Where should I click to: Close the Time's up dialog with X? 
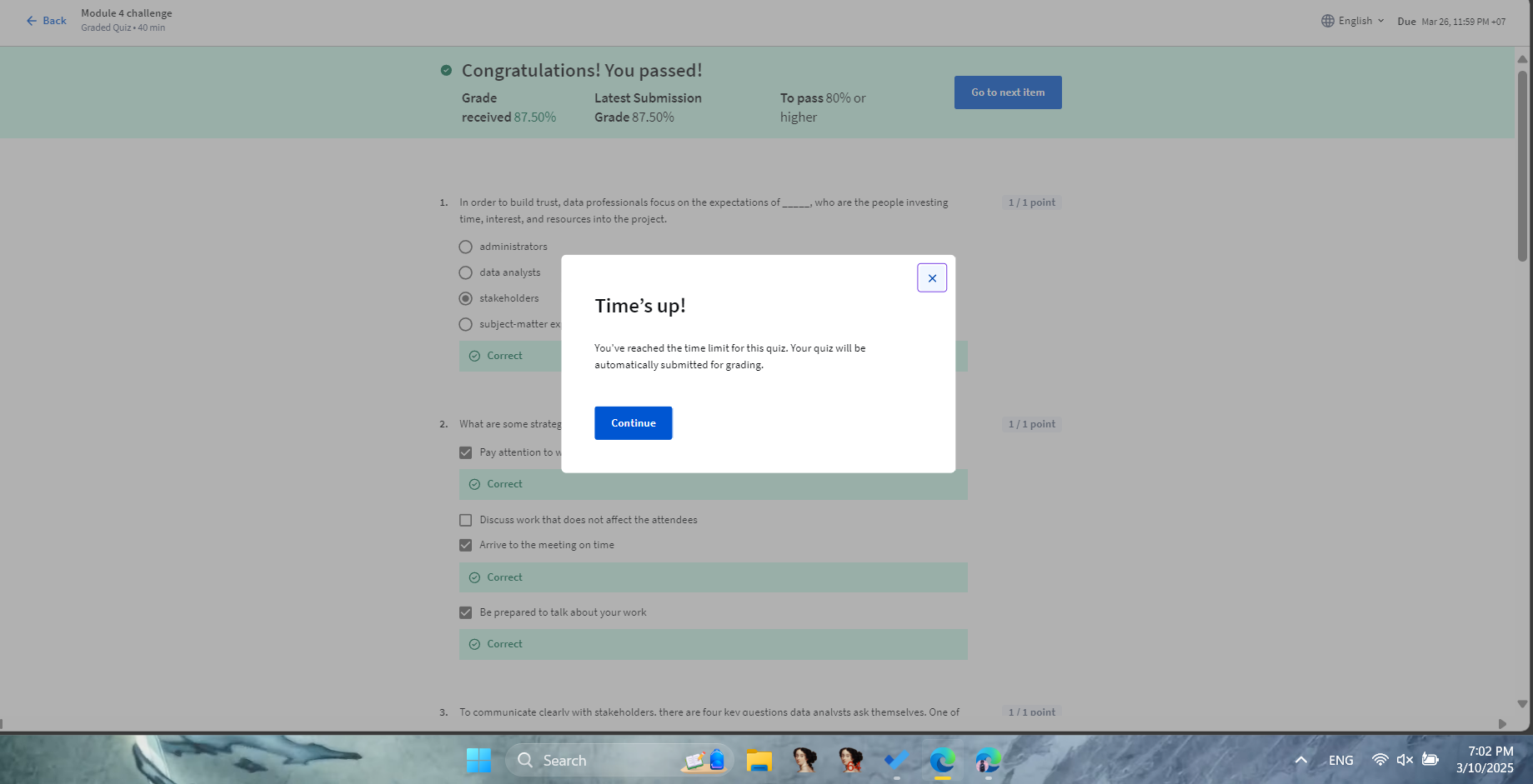931,278
